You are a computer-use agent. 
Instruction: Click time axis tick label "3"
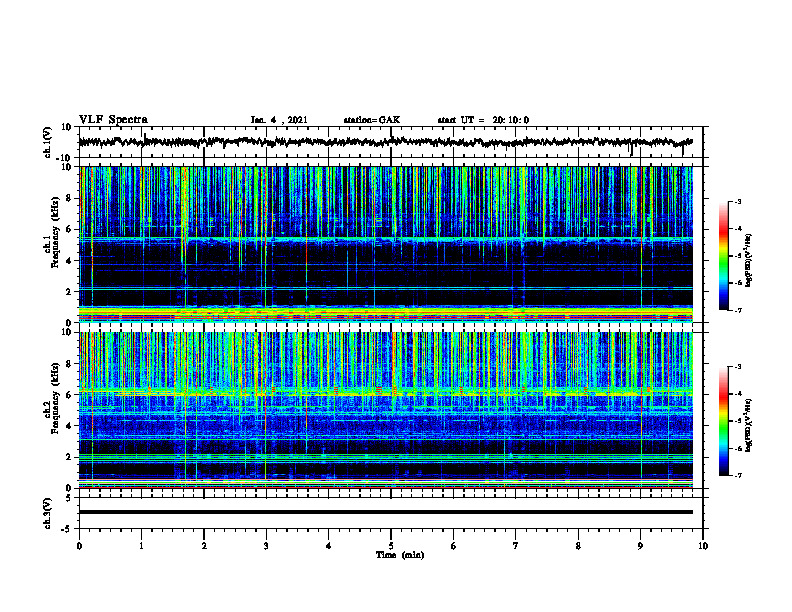(266, 546)
